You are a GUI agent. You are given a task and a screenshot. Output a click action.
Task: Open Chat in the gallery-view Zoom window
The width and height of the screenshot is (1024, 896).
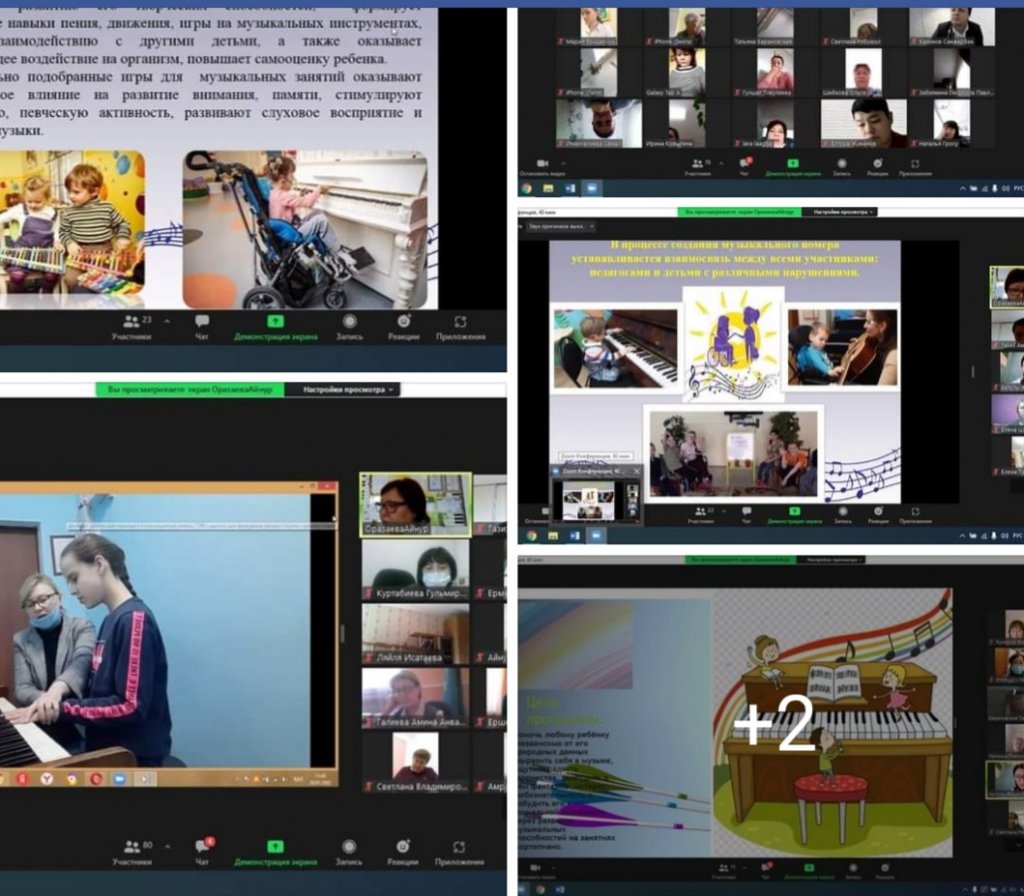(744, 167)
